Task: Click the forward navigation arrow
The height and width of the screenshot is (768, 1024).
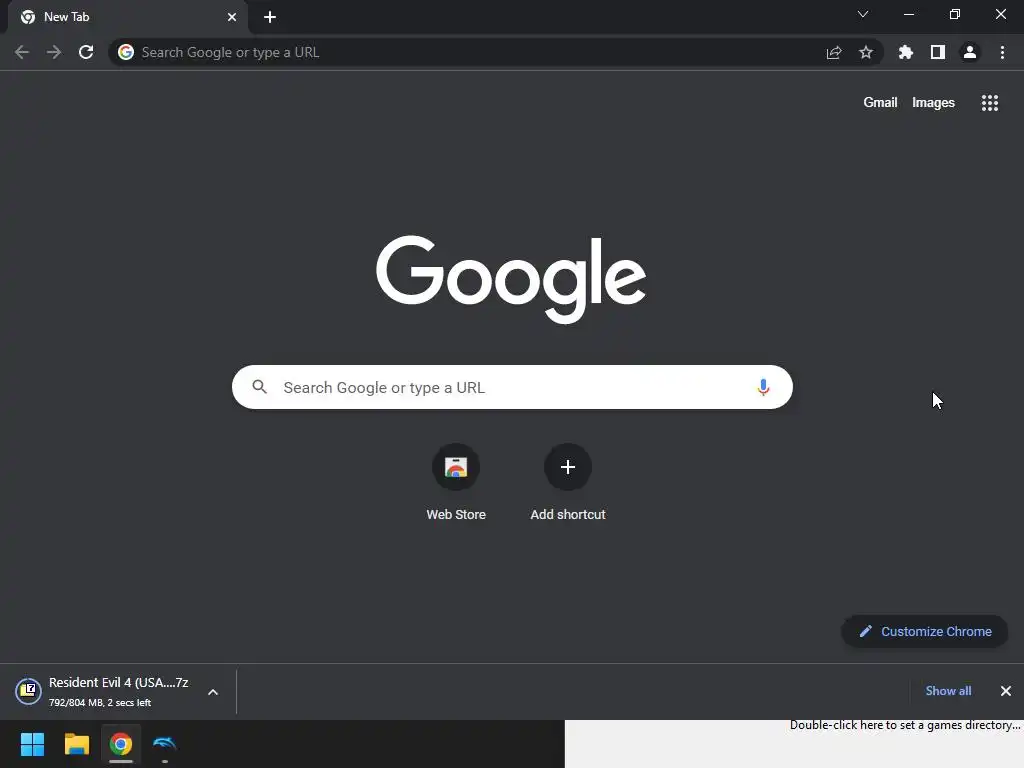Action: click(x=54, y=52)
